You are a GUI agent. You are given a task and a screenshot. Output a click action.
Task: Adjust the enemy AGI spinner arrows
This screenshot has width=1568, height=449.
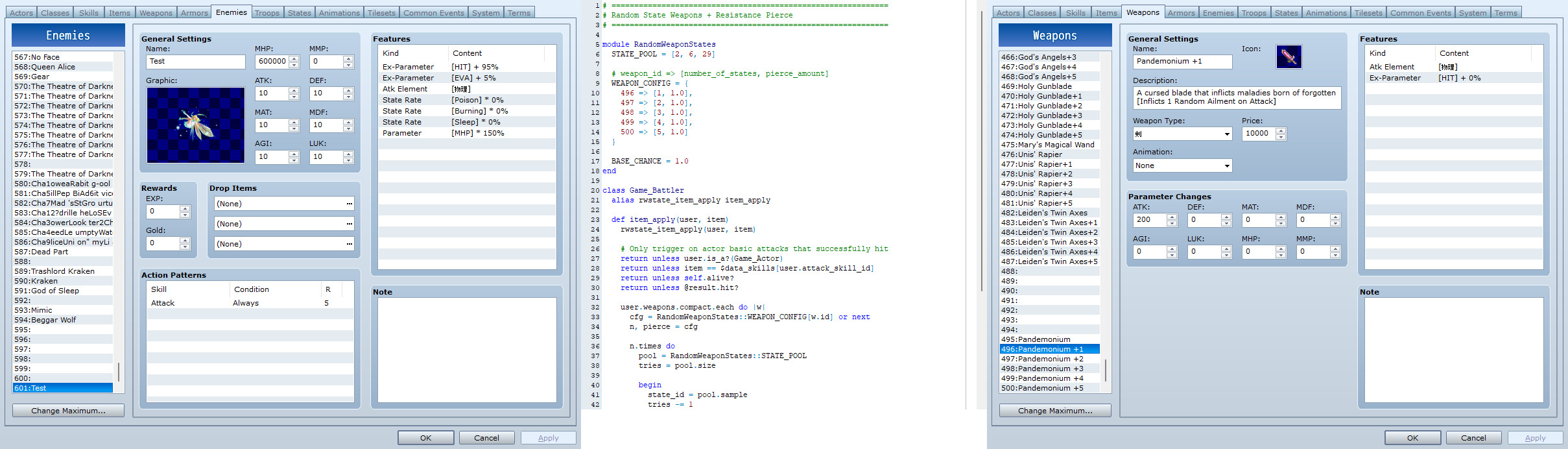click(x=294, y=157)
